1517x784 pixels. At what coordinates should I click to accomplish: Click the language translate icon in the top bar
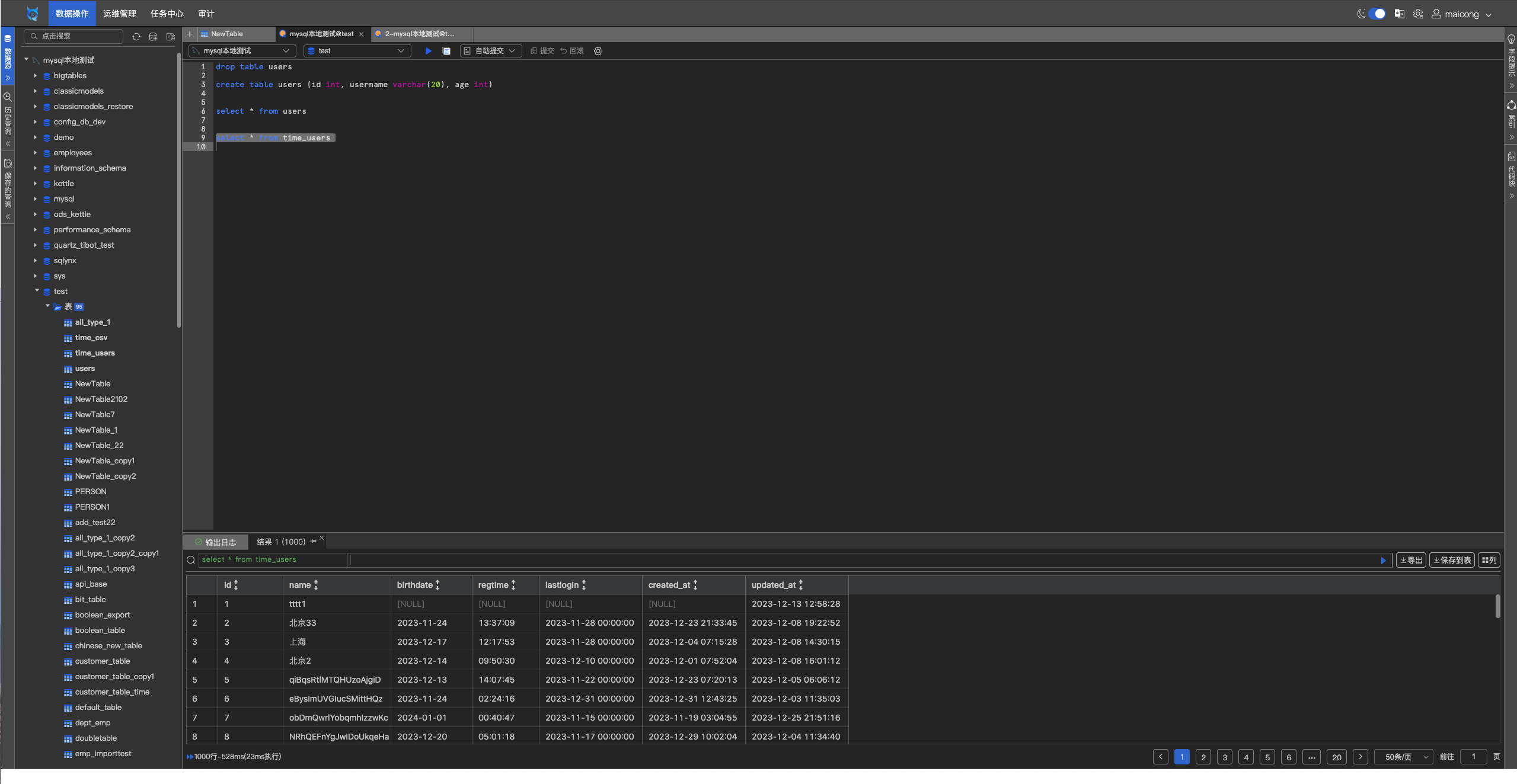[1400, 14]
